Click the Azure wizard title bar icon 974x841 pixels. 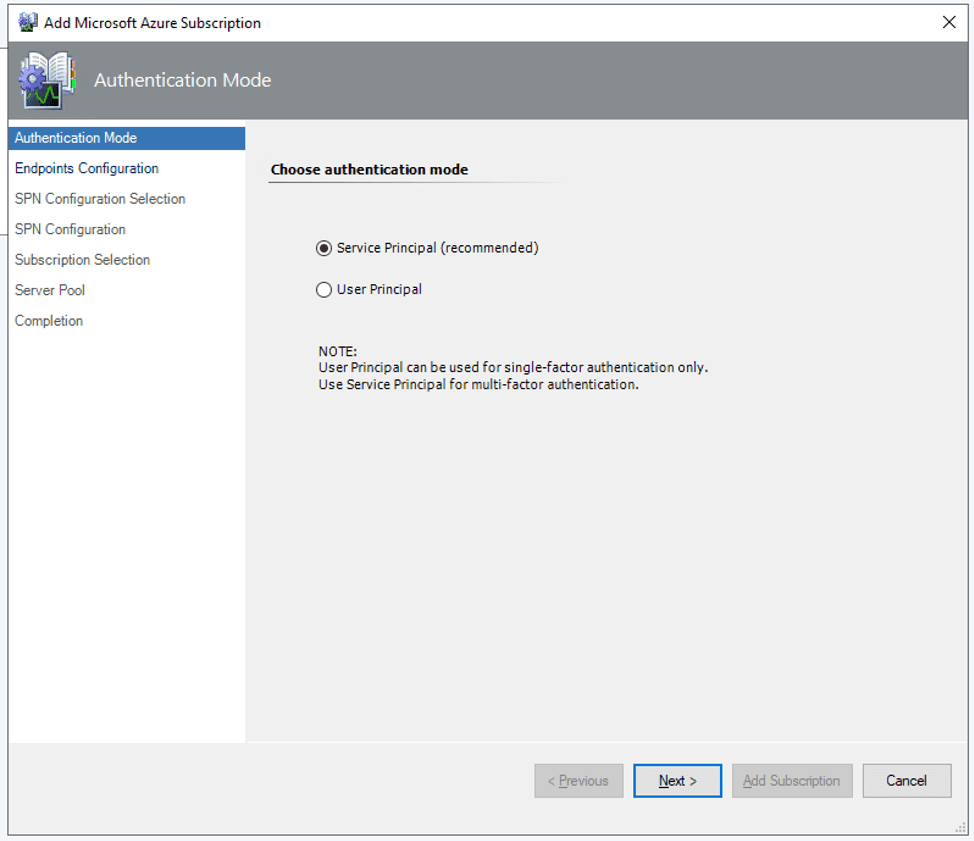28,22
